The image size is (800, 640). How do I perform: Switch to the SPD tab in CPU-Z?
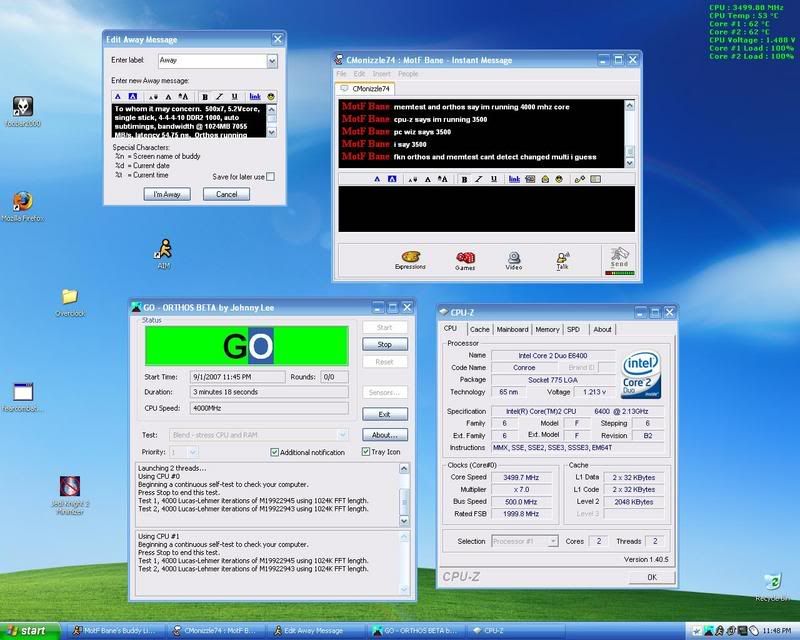[573, 330]
